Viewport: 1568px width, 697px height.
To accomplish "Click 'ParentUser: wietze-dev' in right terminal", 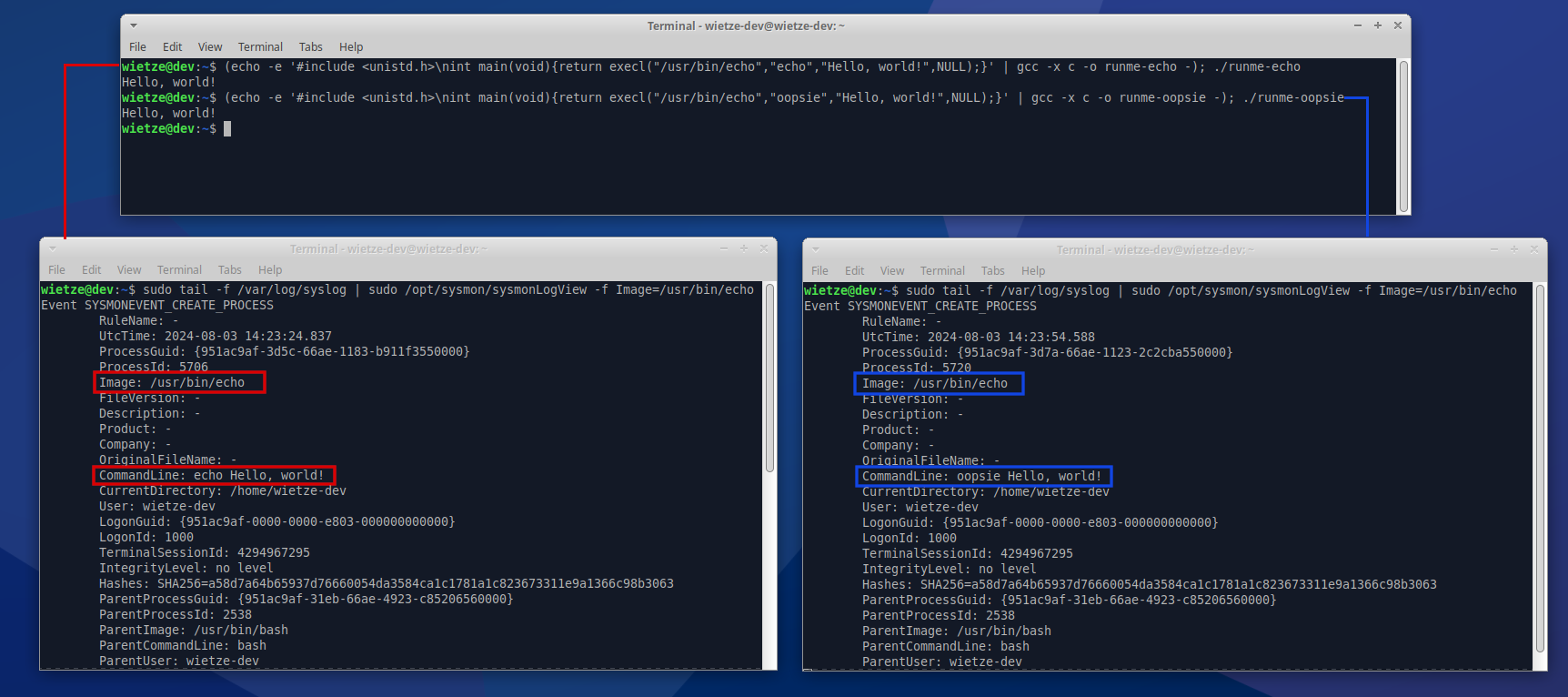I will (x=942, y=662).
